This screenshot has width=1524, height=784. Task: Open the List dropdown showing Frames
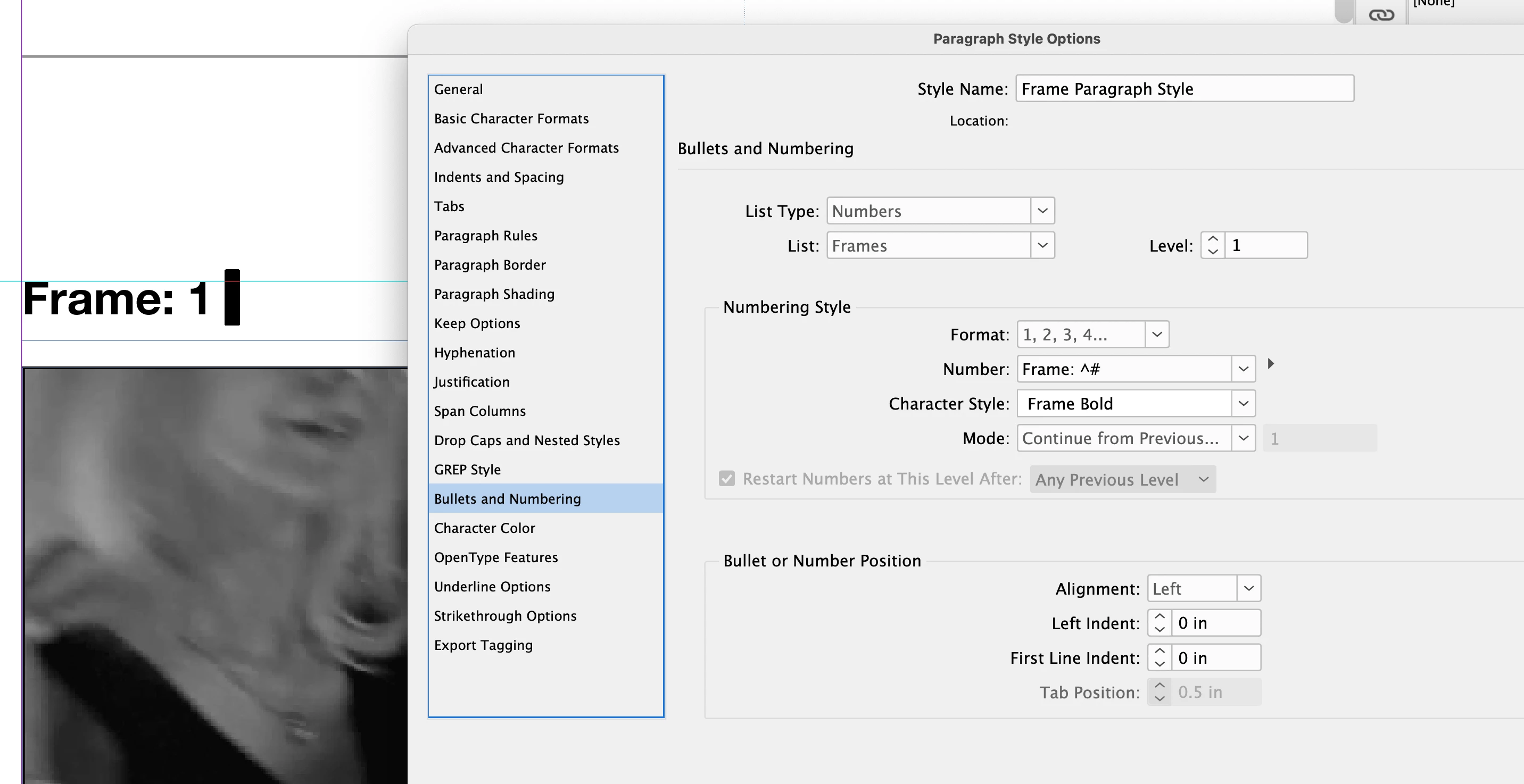[x=1042, y=245]
